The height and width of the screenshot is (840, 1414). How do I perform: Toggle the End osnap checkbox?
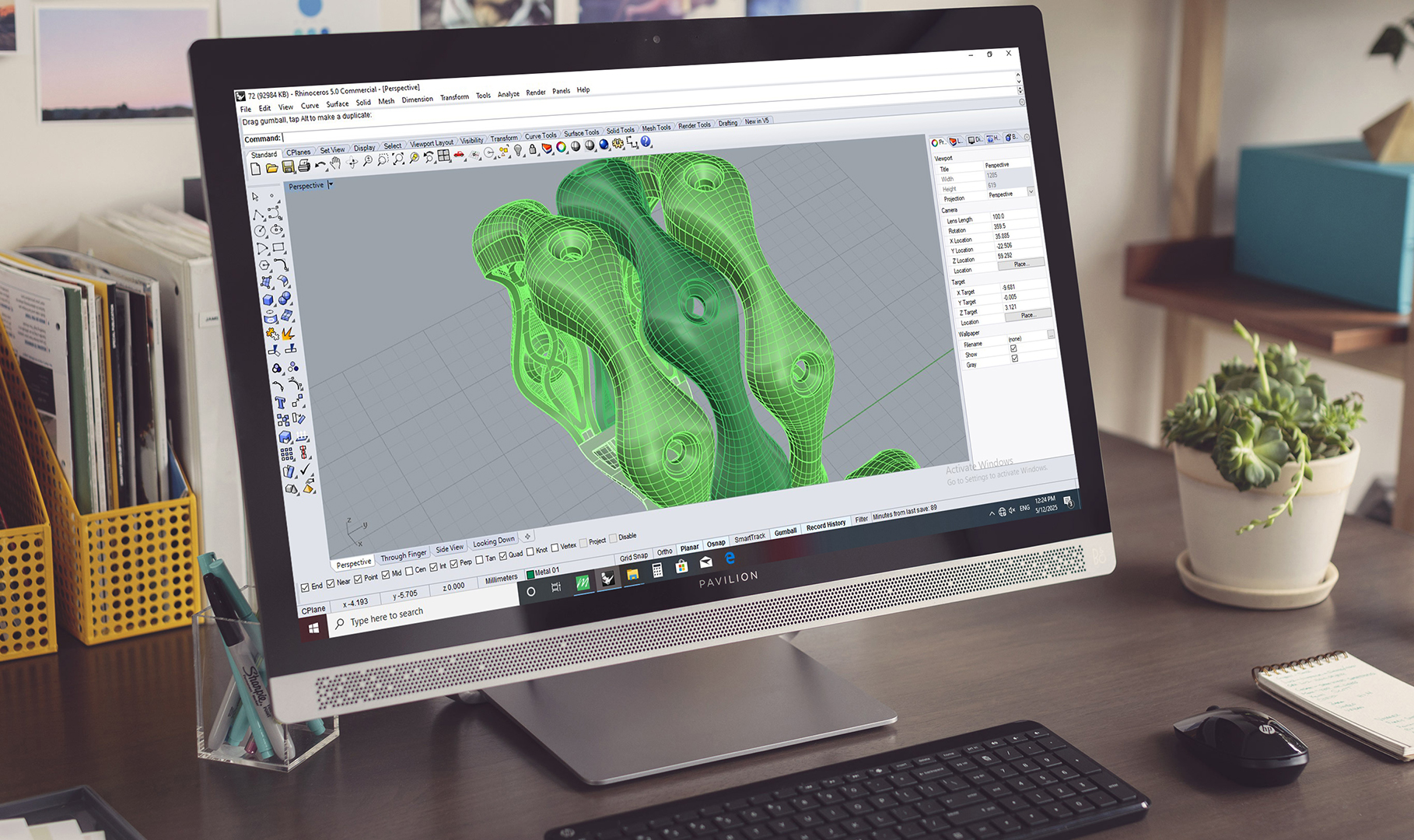tap(306, 587)
